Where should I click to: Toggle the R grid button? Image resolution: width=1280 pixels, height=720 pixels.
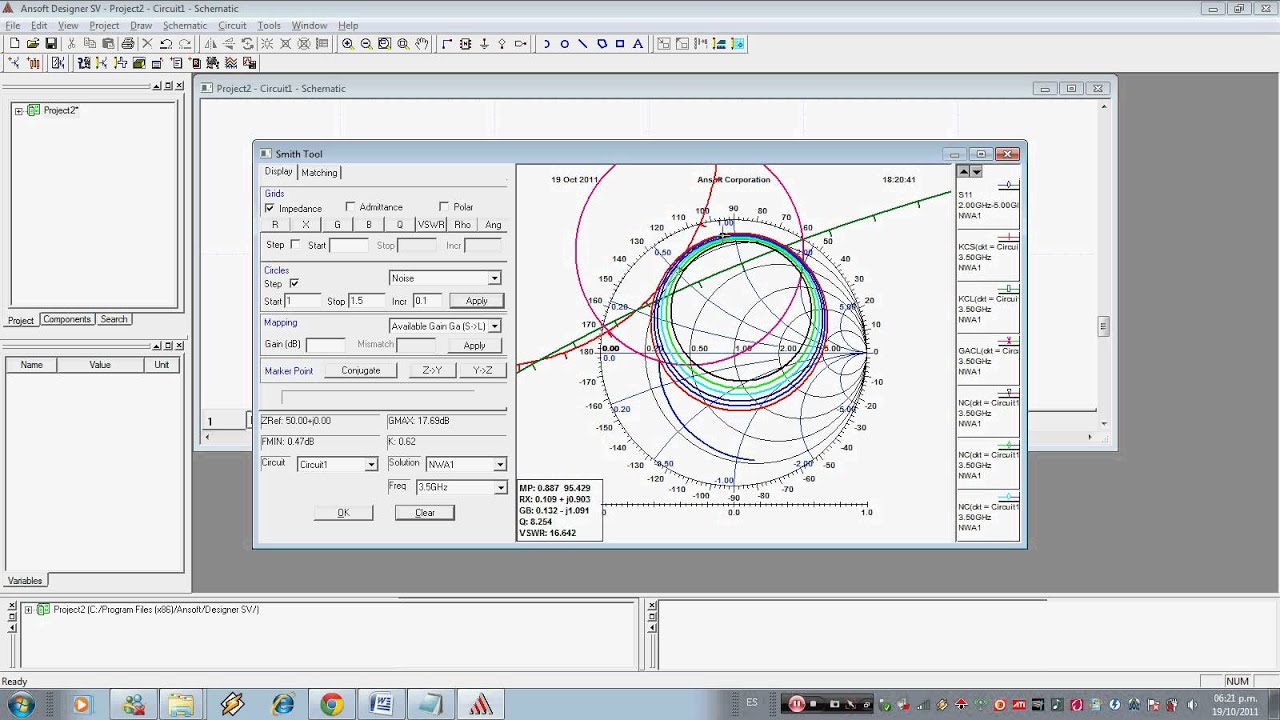coord(275,225)
